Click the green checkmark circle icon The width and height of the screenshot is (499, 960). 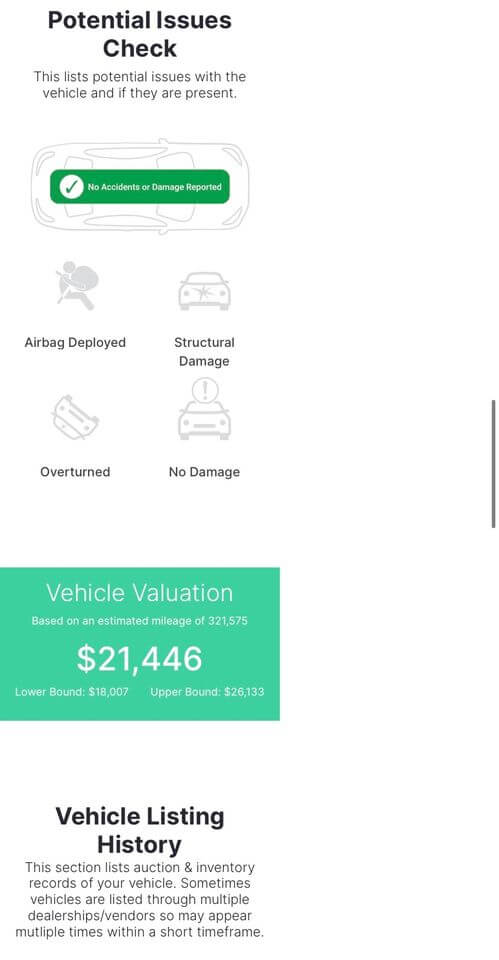point(72,187)
